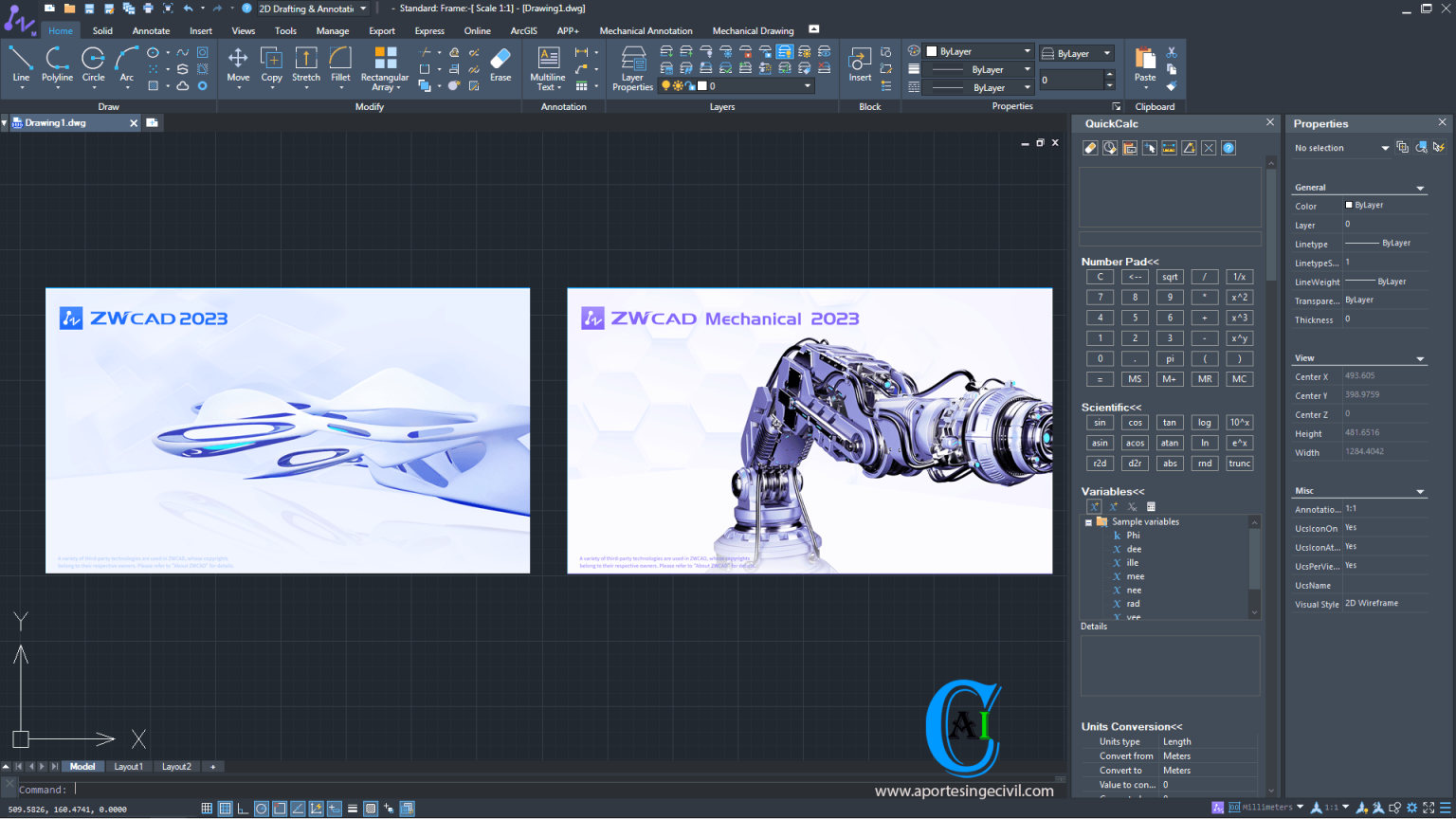This screenshot has height=819, width=1456.
Task: Collapse the General section in Properties panel
Action: [1420, 188]
